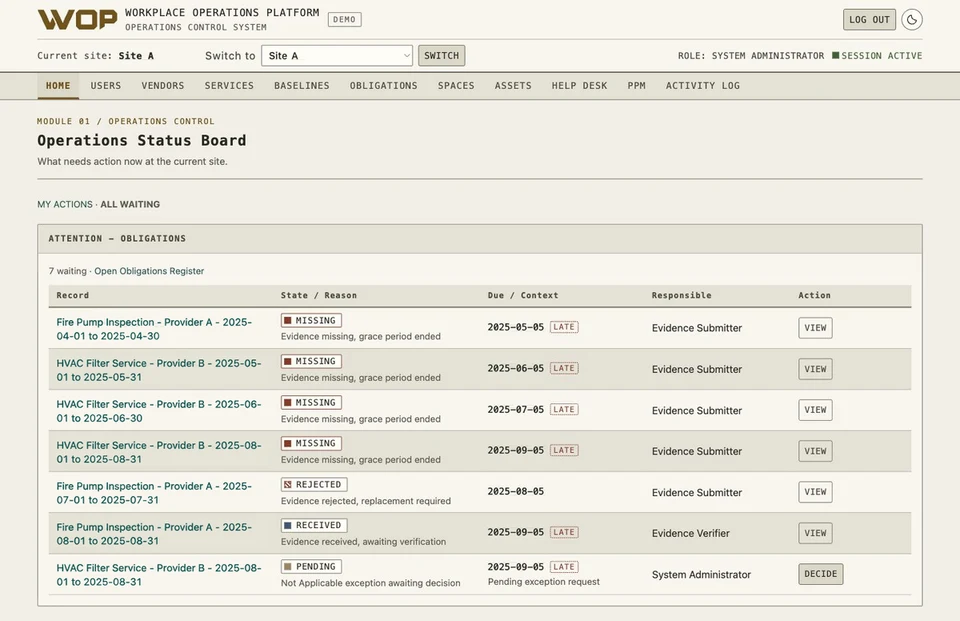Click MISSING badge due 2025-07-05

point(311,403)
